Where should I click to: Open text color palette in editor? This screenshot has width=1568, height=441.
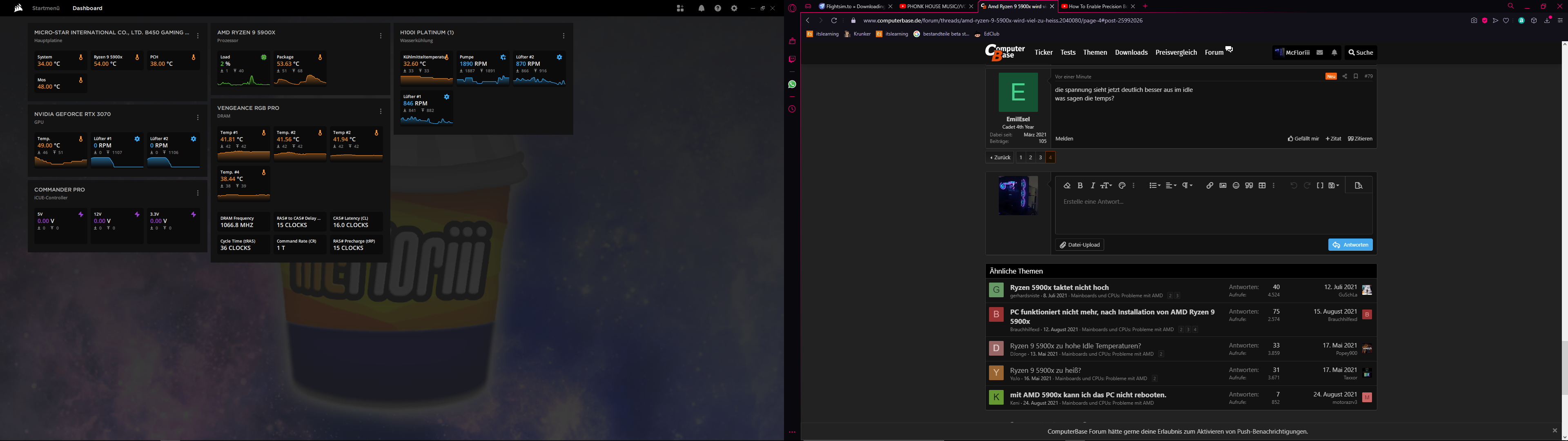click(x=1122, y=186)
